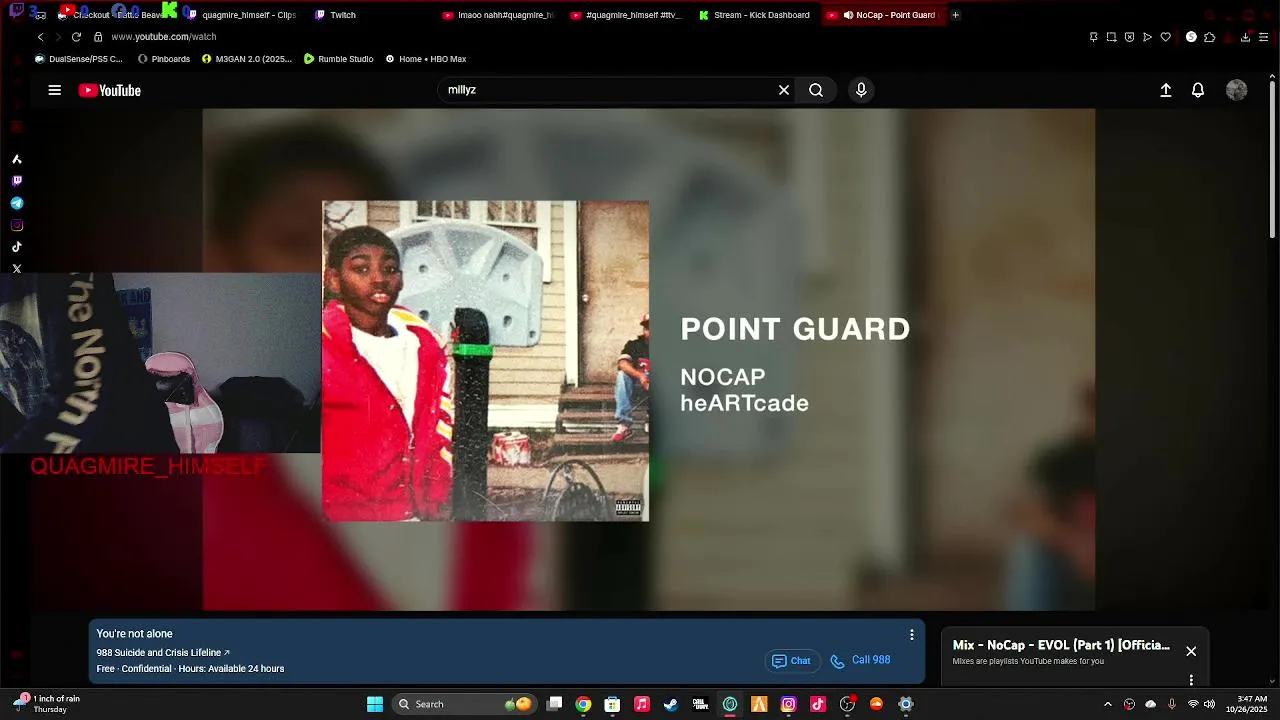Open Twitch in browser sidebar
Image resolution: width=1280 pixels, height=720 pixels.
16,181
